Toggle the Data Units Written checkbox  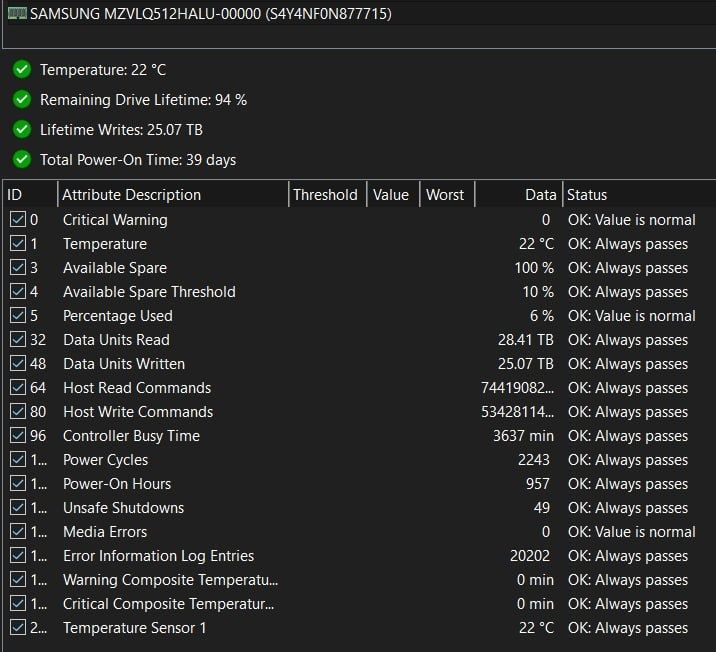[18, 363]
